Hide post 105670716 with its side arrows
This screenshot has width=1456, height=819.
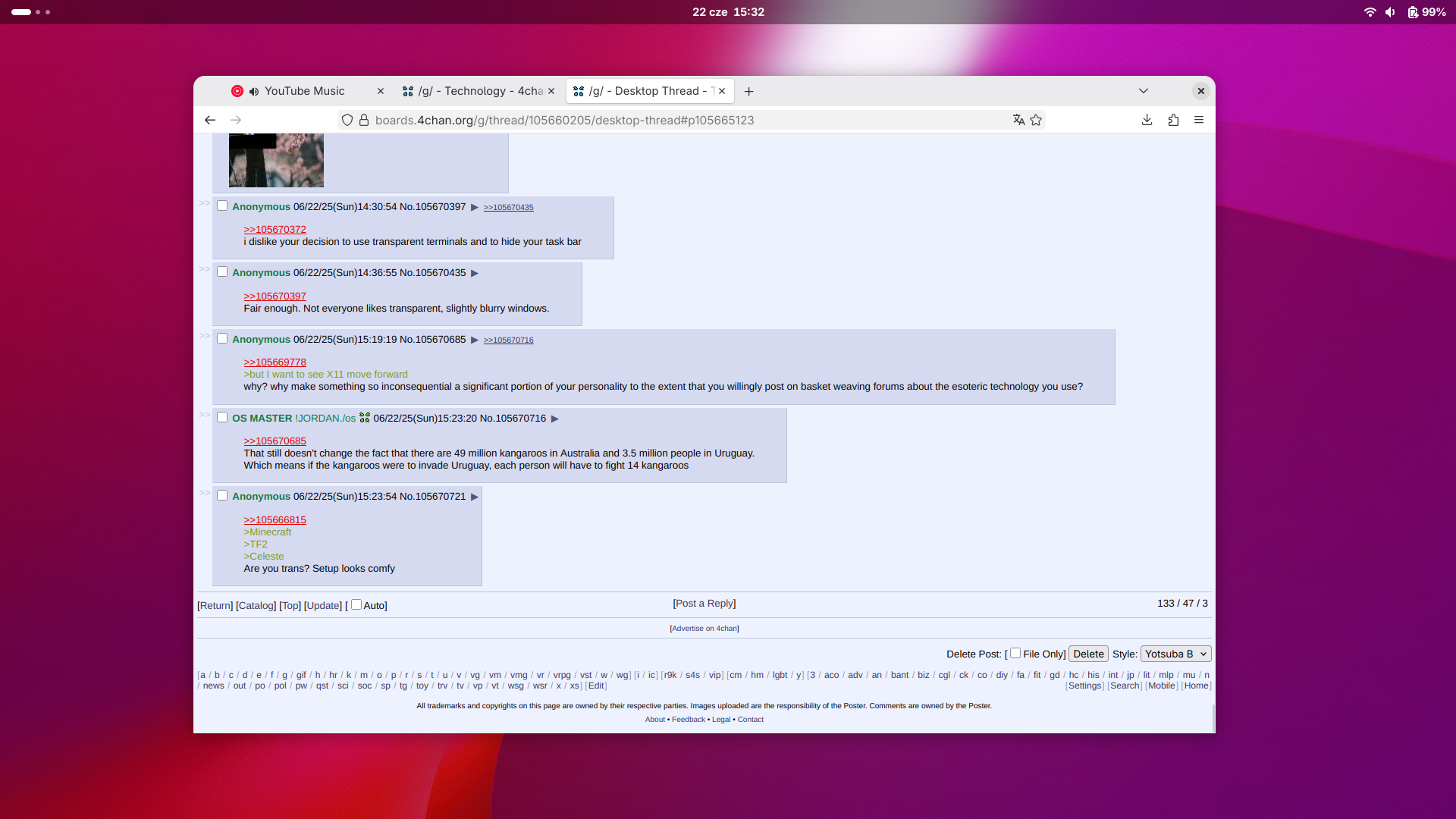pyautogui.click(x=204, y=415)
